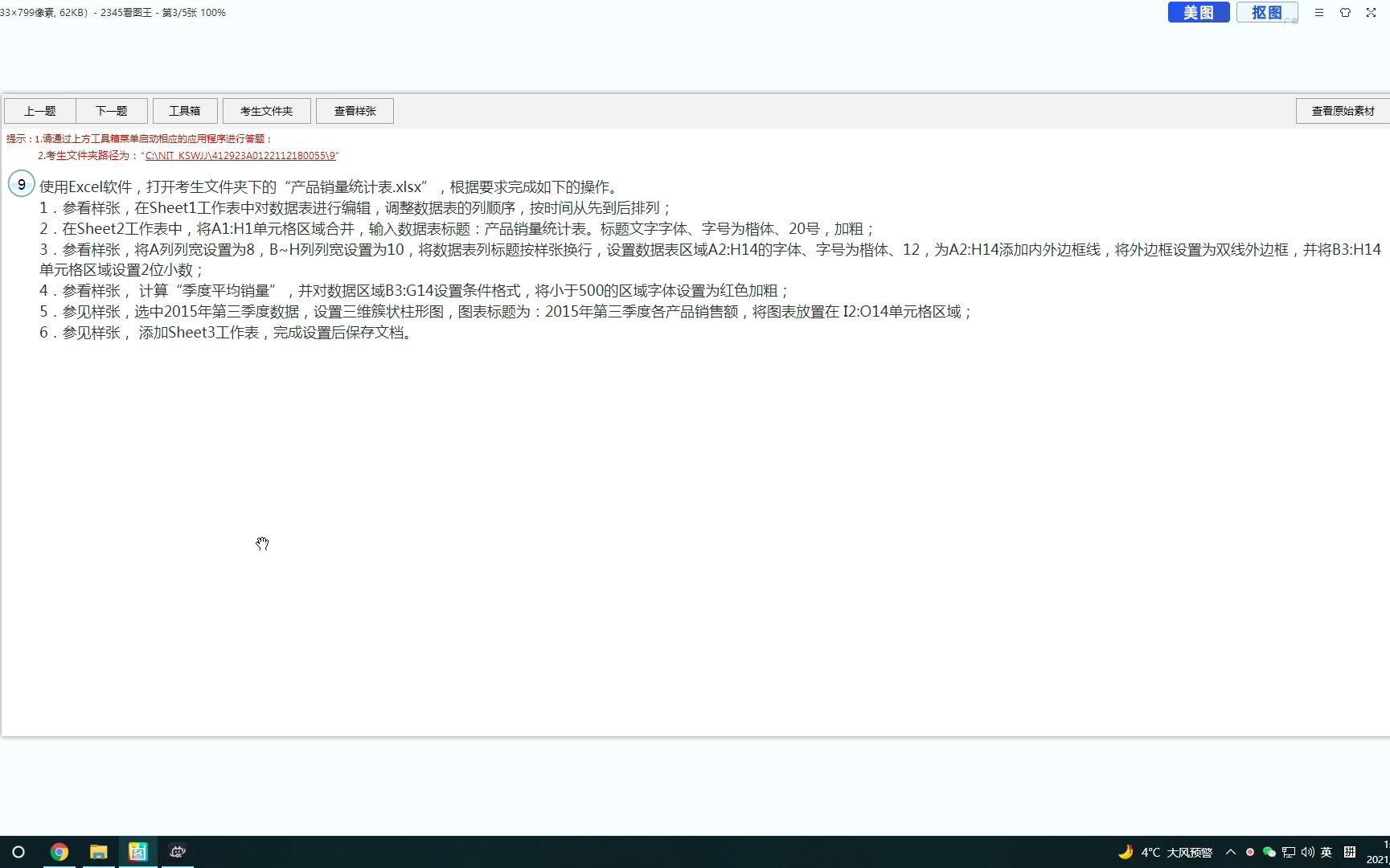The width and height of the screenshot is (1390, 868).
Task: Open the candidate folder path link
Action: [x=240, y=156]
